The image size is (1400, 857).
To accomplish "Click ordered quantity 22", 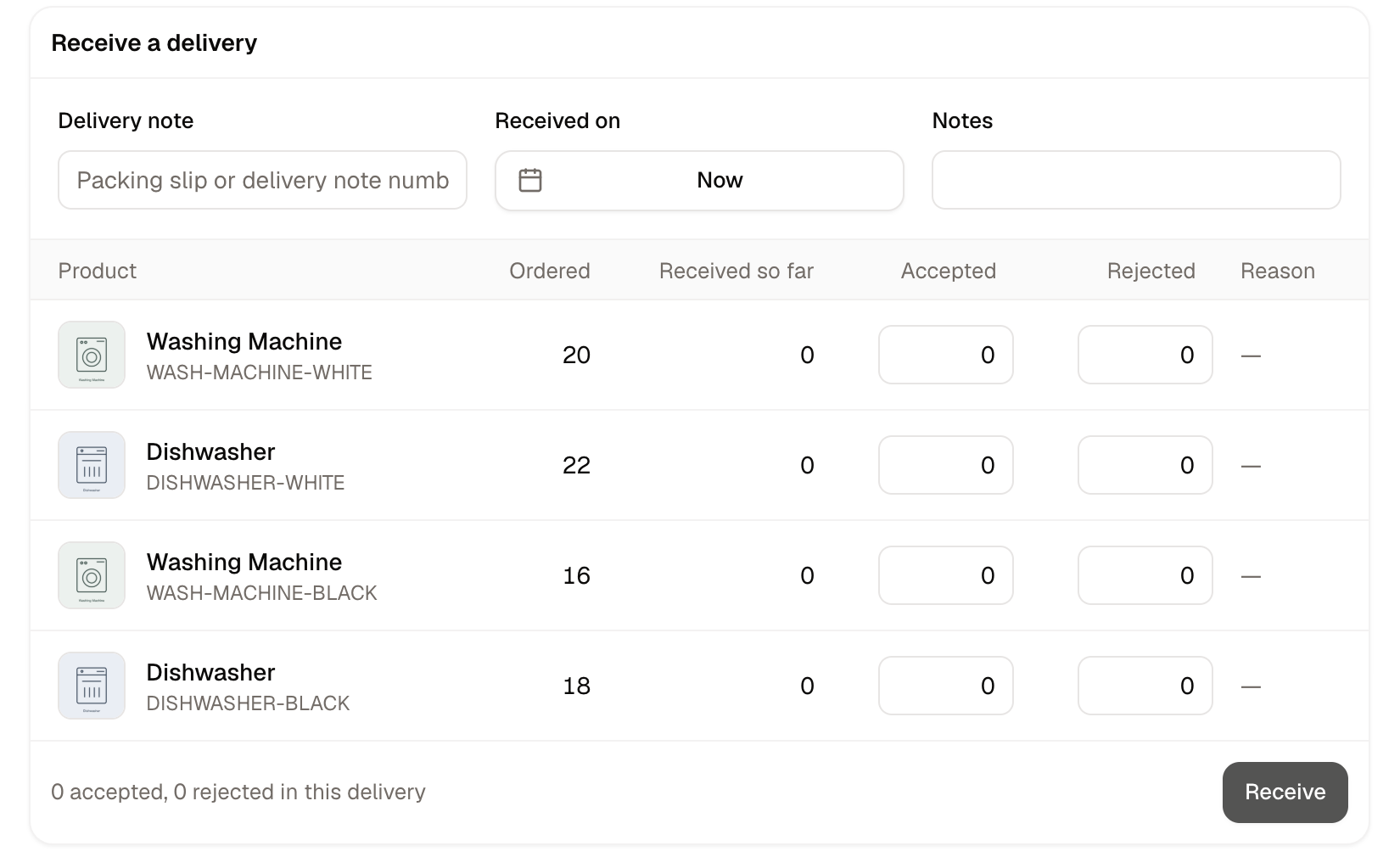I will [576, 465].
